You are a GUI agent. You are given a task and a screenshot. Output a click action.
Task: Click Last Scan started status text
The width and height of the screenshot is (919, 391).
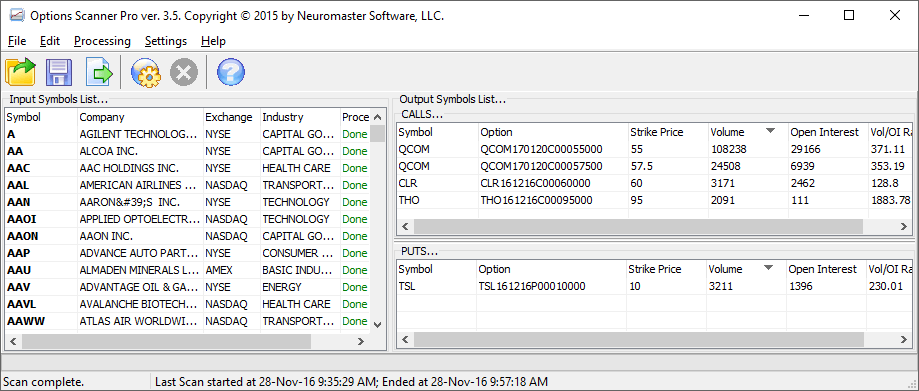351,382
